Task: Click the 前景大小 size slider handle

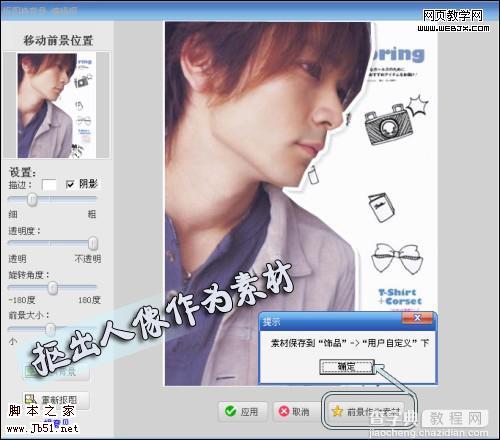Action: click(x=50, y=329)
